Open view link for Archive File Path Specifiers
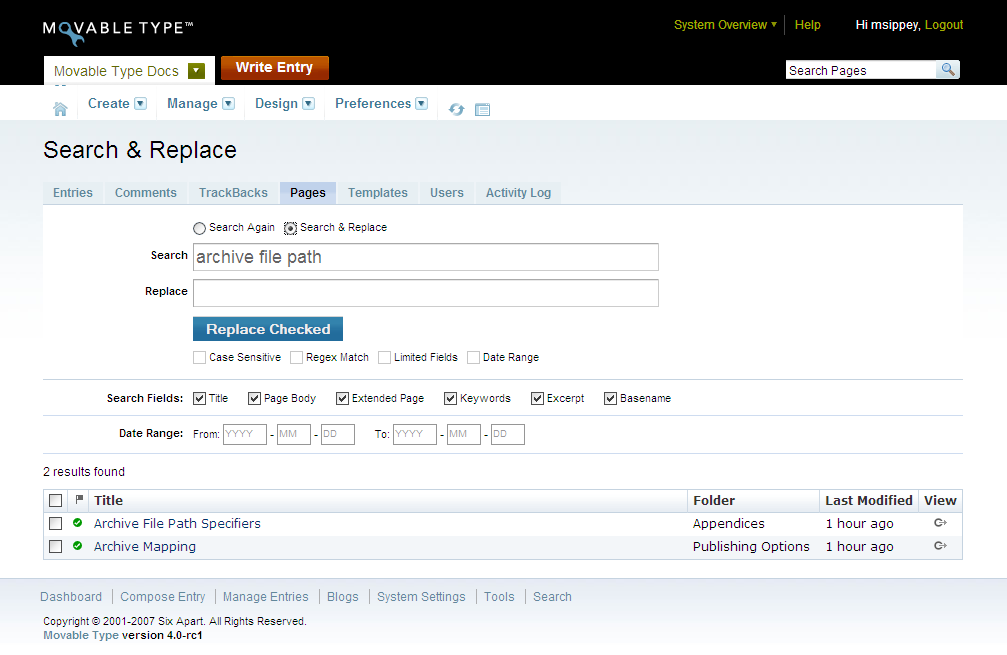Image resolution: width=1007 pixels, height=655 pixels. (x=939, y=523)
